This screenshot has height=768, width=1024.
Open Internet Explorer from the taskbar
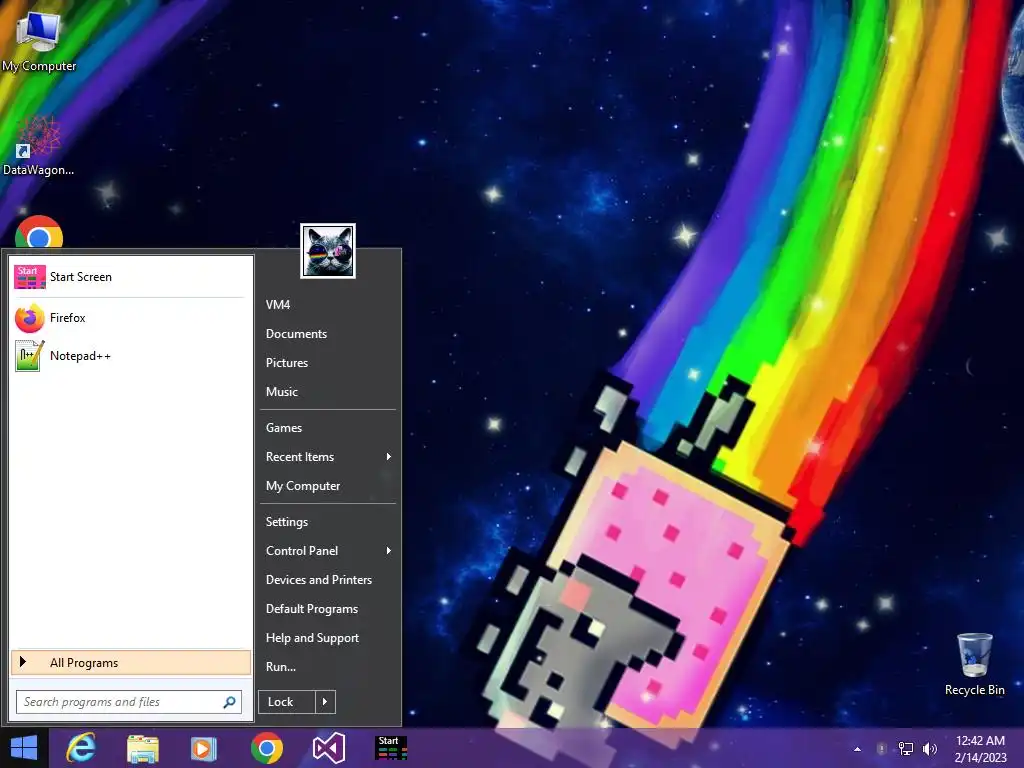pyautogui.click(x=81, y=748)
